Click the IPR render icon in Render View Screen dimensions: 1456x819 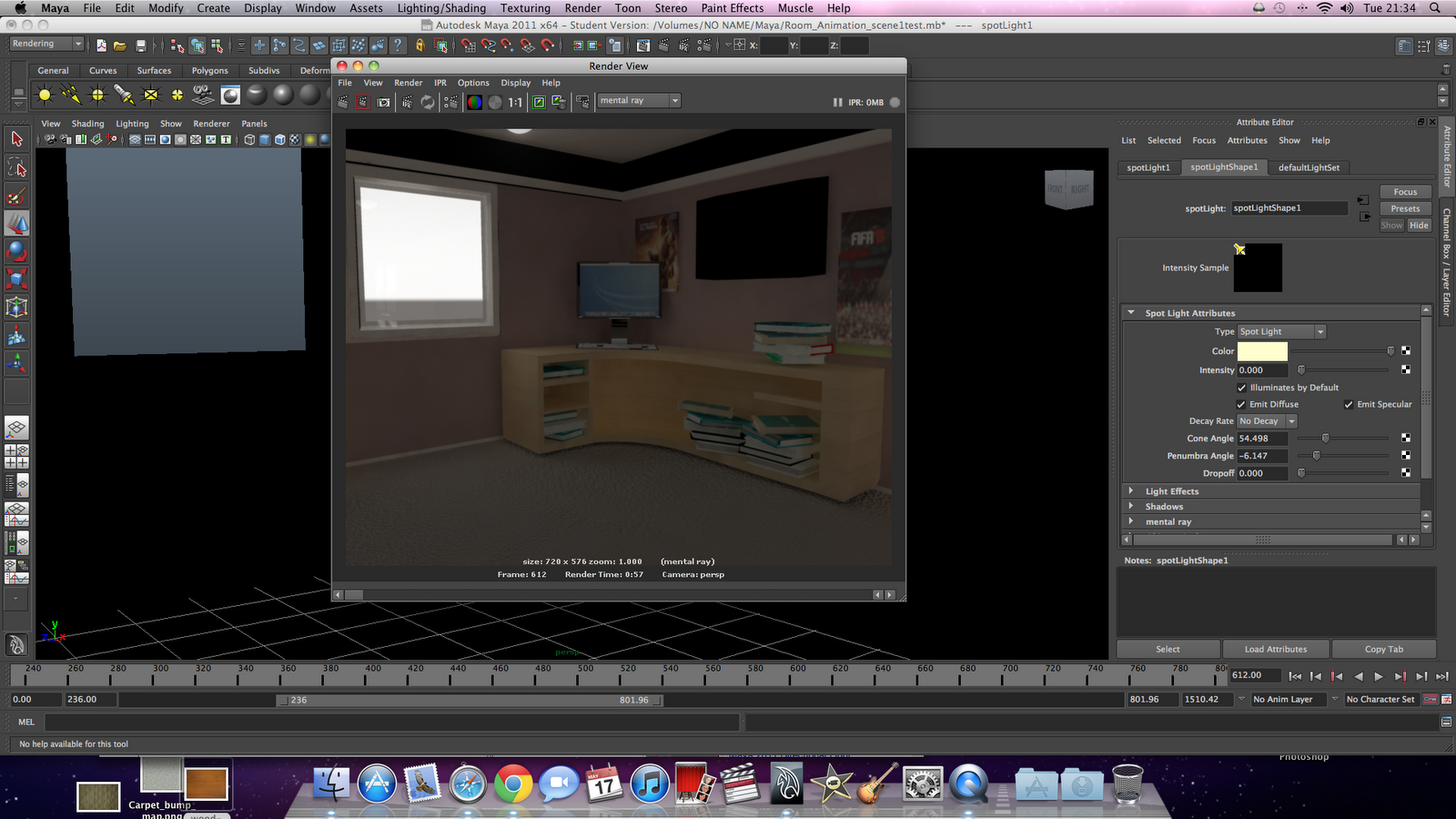(408, 102)
